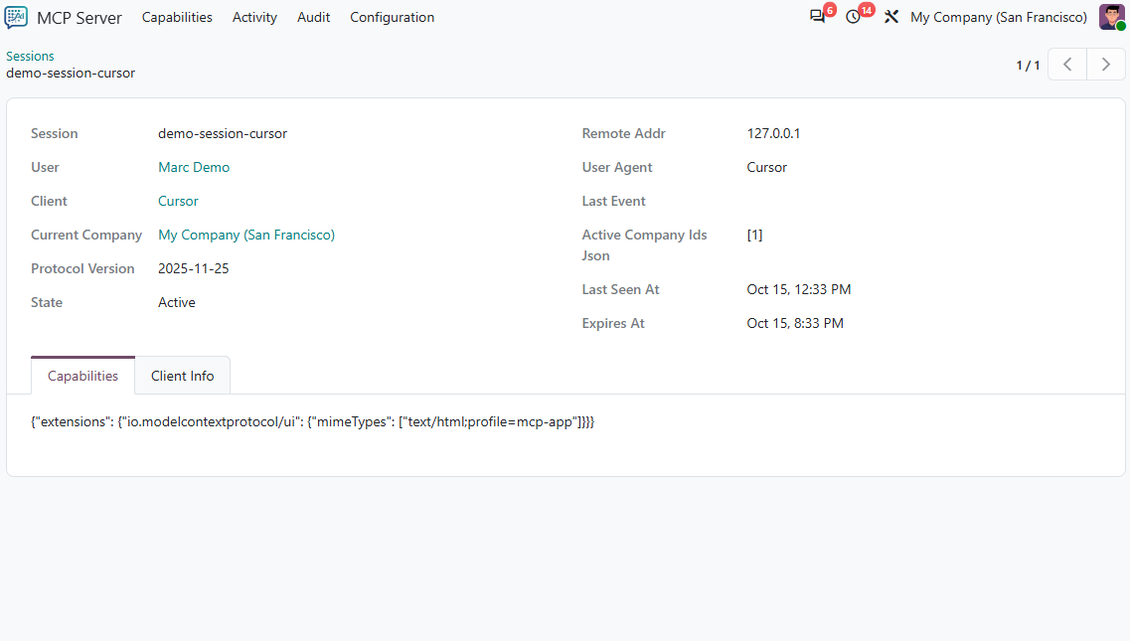This screenshot has height=641, width=1130.
Task: Click Last Seen At value Oct 15, 12:33 PM
Action: (798, 290)
